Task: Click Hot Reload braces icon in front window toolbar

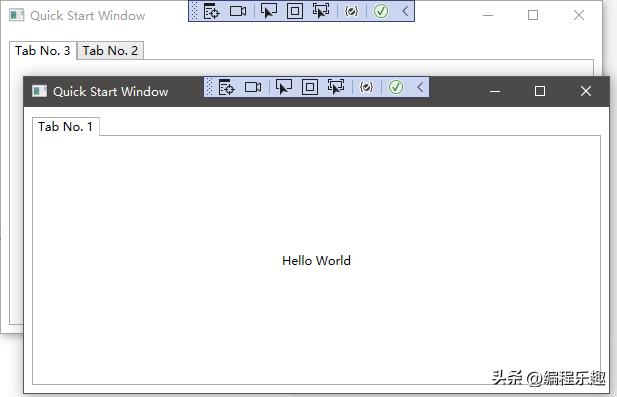Action: pos(366,87)
